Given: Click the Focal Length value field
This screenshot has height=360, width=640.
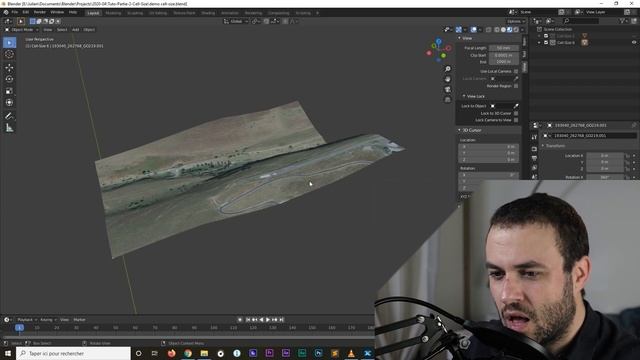Looking at the screenshot, I should (504, 48).
